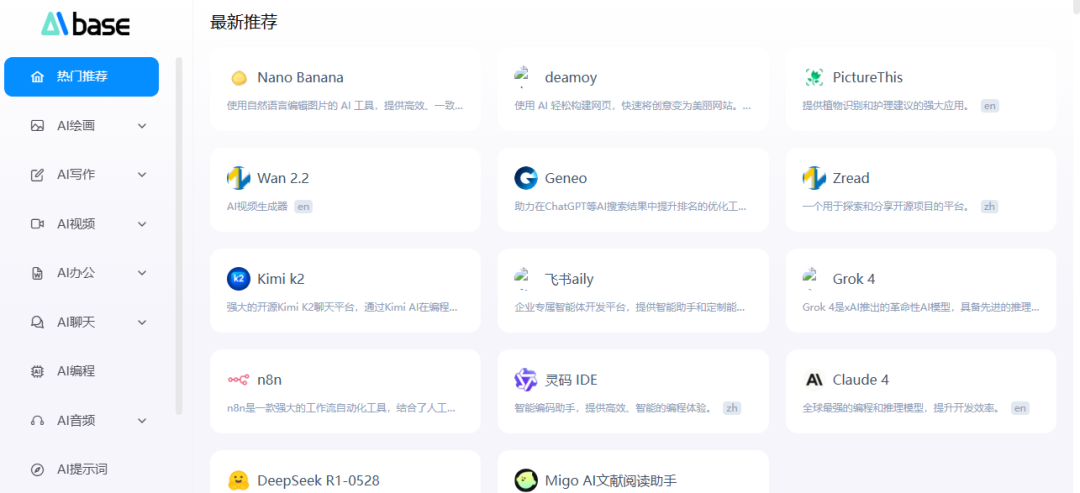The height and width of the screenshot is (493, 1080).
Task: Click the AIbase logo
Action: [x=85, y=24]
